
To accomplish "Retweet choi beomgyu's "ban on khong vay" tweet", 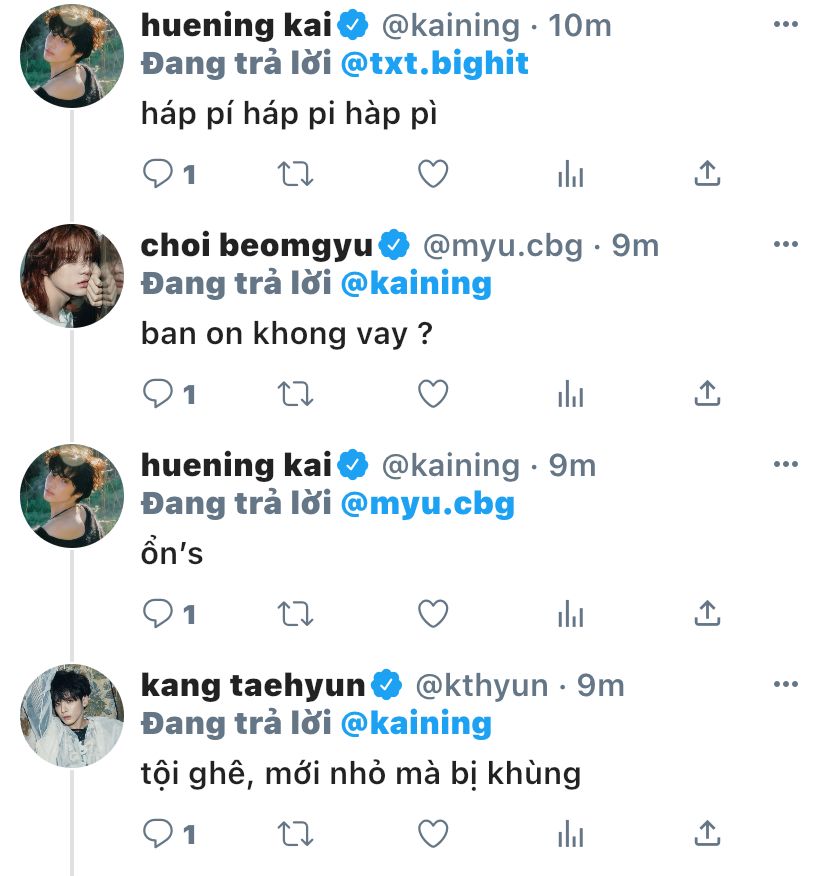I will pos(294,395).
